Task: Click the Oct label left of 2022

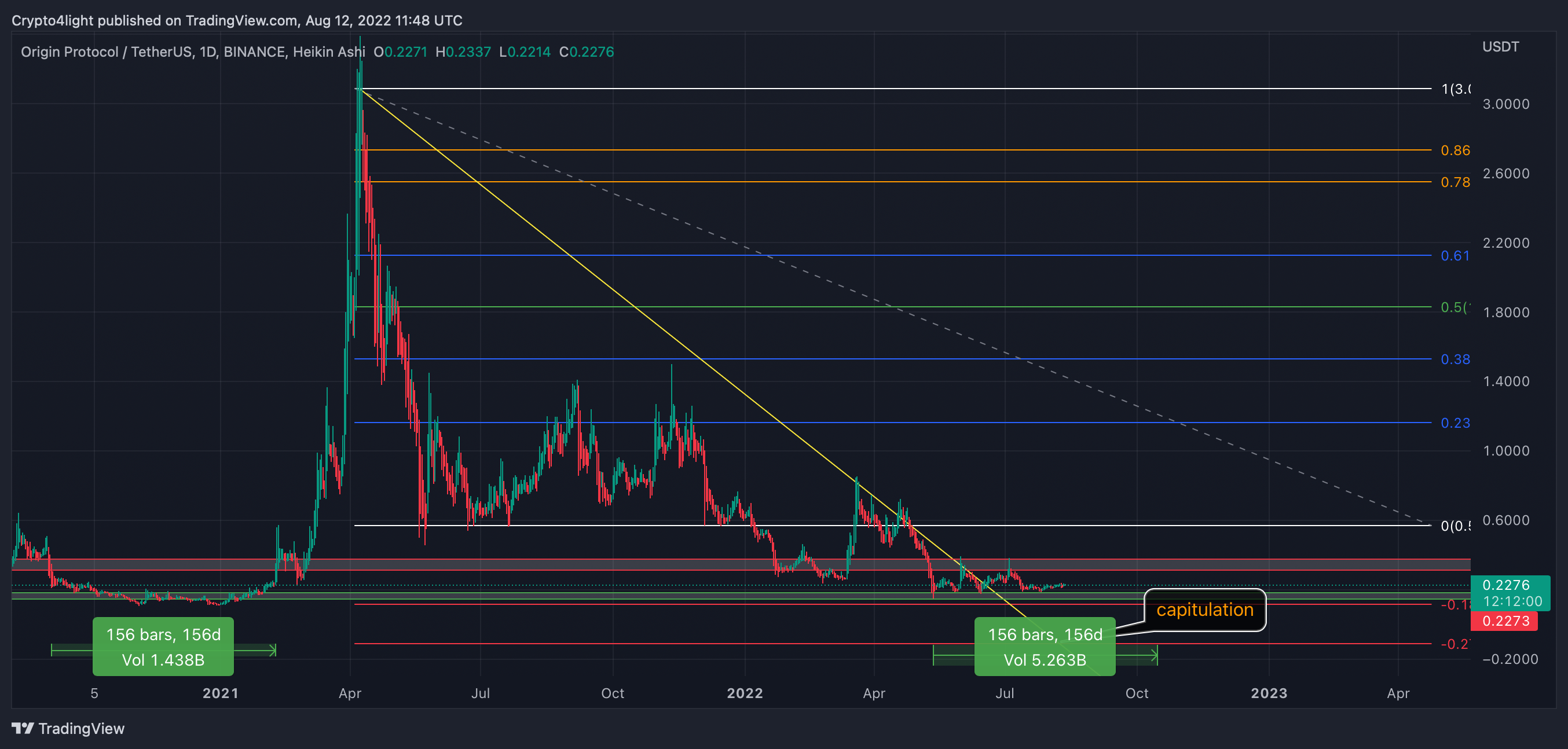Action: tap(613, 693)
